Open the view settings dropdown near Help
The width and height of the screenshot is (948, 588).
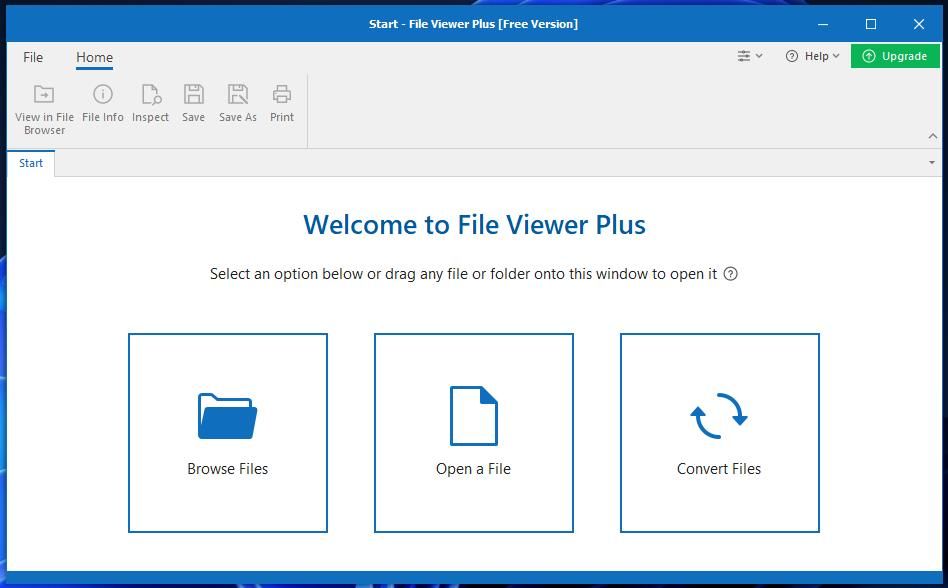coord(748,56)
